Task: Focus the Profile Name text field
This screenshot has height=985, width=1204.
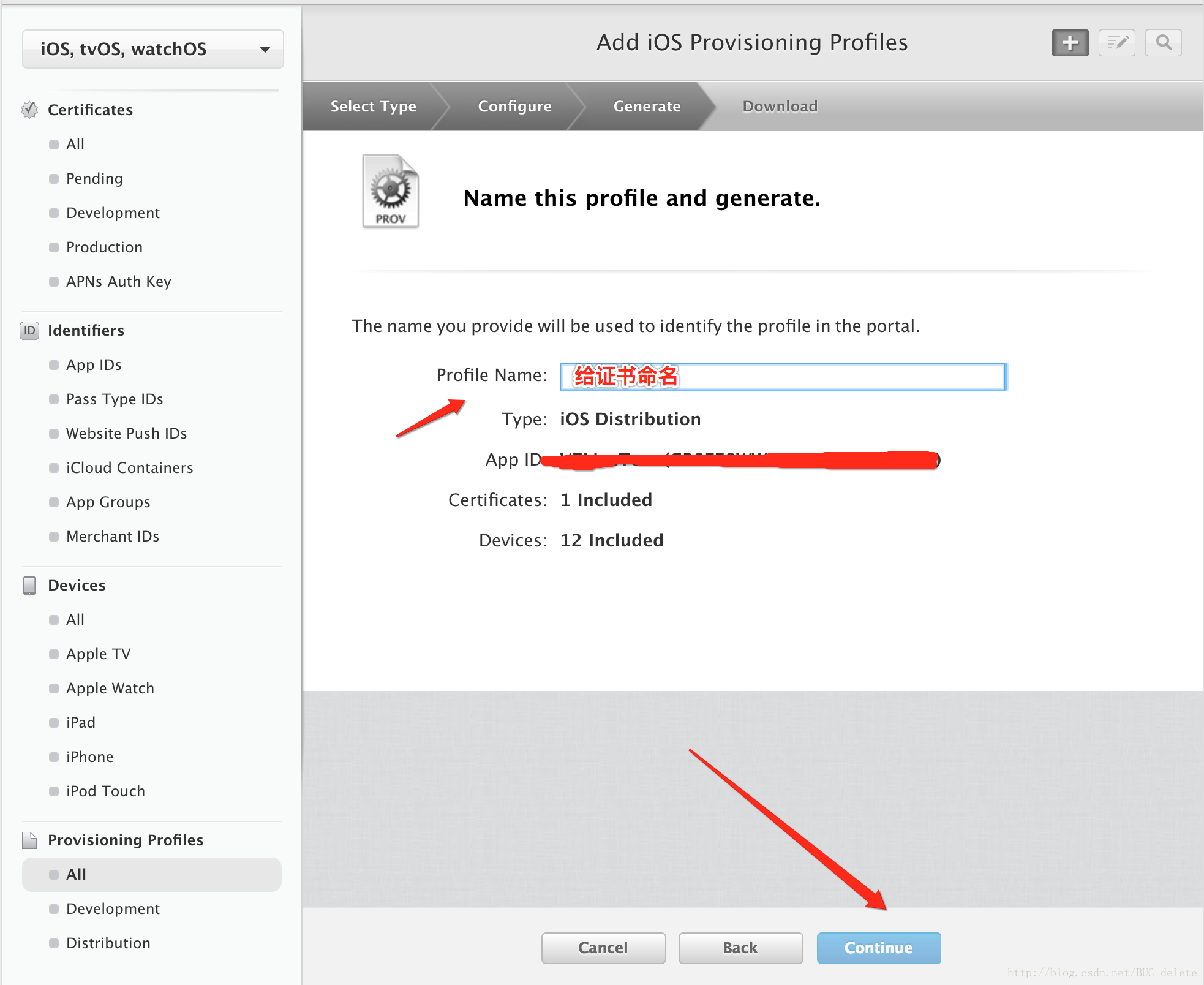Action: tap(783, 376)
